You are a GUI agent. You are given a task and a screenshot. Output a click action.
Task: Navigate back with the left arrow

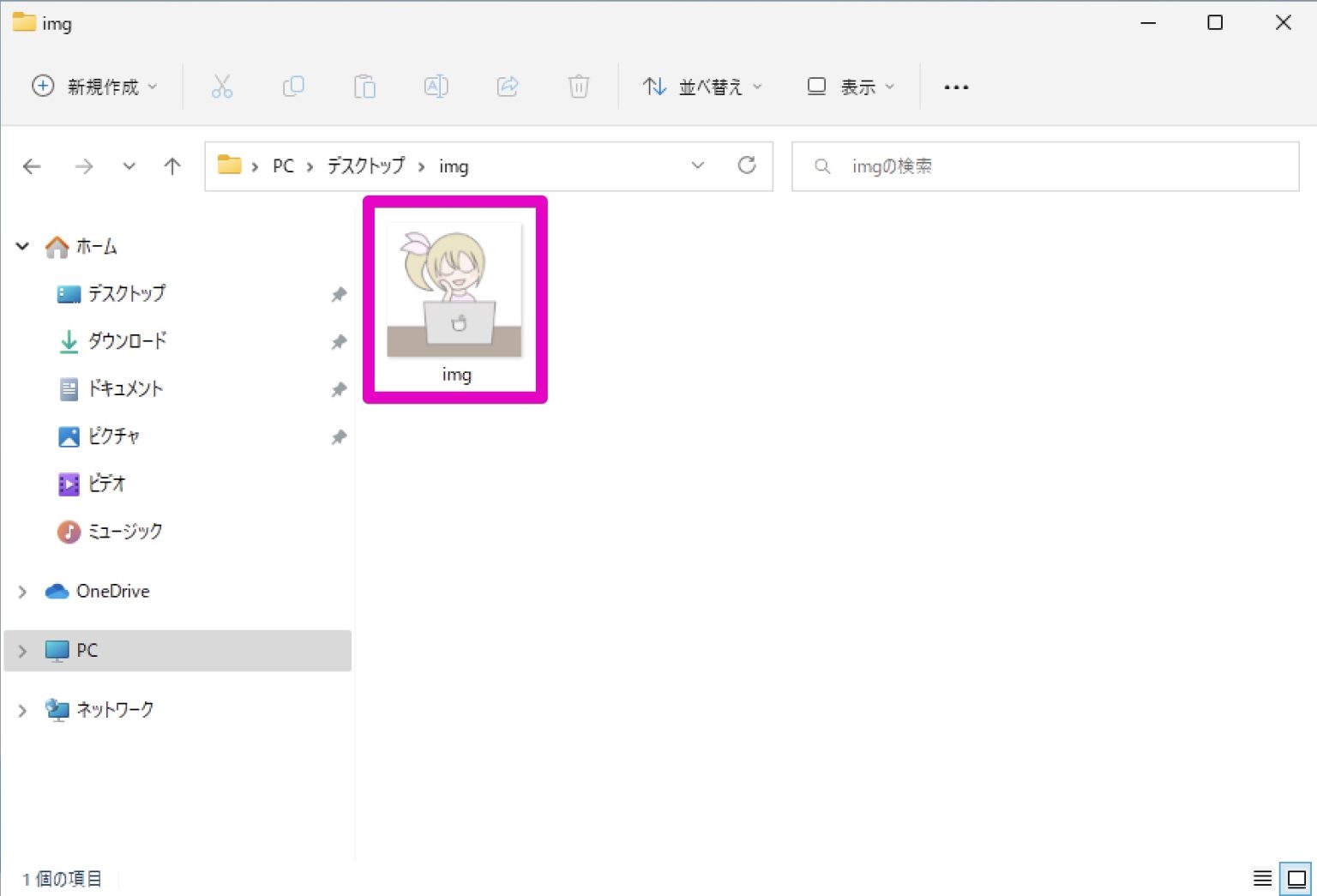(32, 166)
